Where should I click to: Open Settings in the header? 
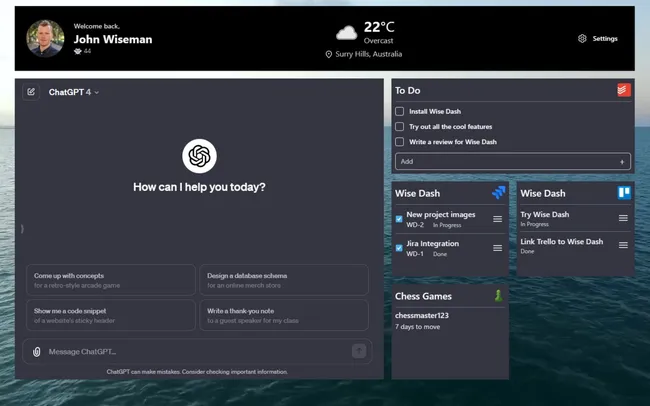click(598, 39)
